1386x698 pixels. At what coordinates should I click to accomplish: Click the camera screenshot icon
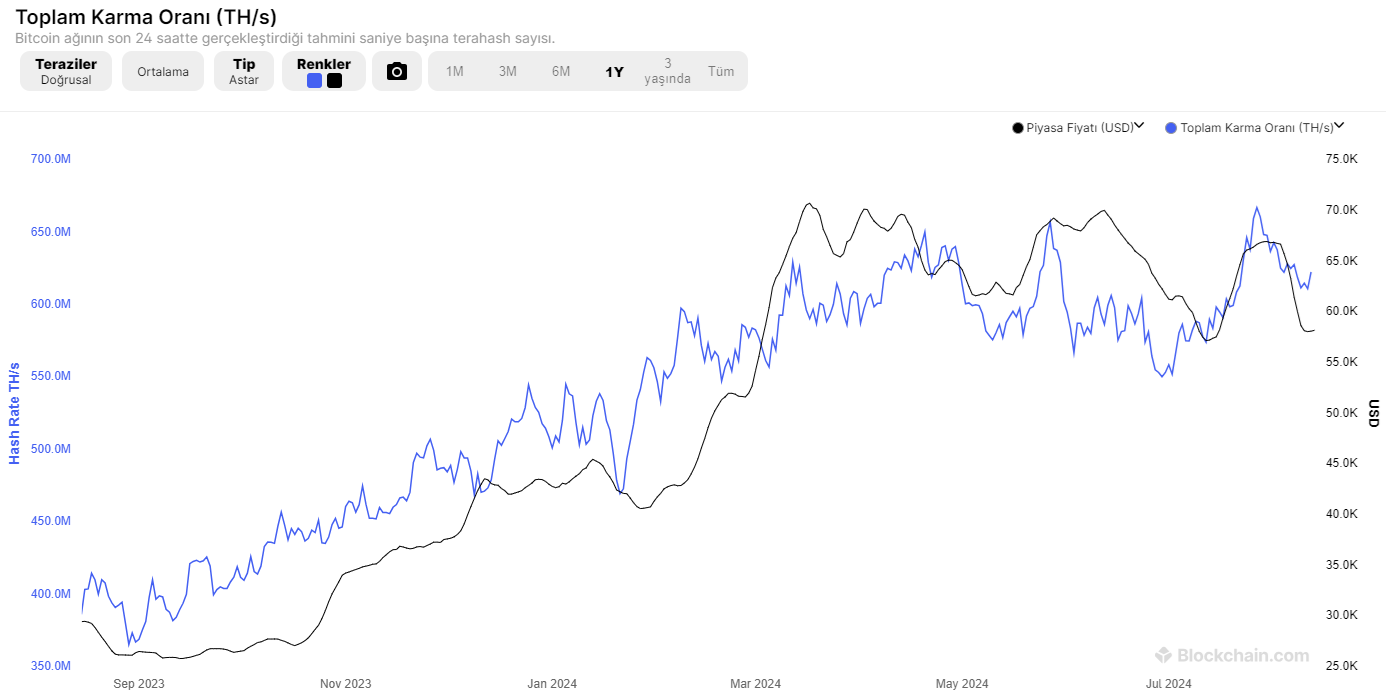click(397, 71)
